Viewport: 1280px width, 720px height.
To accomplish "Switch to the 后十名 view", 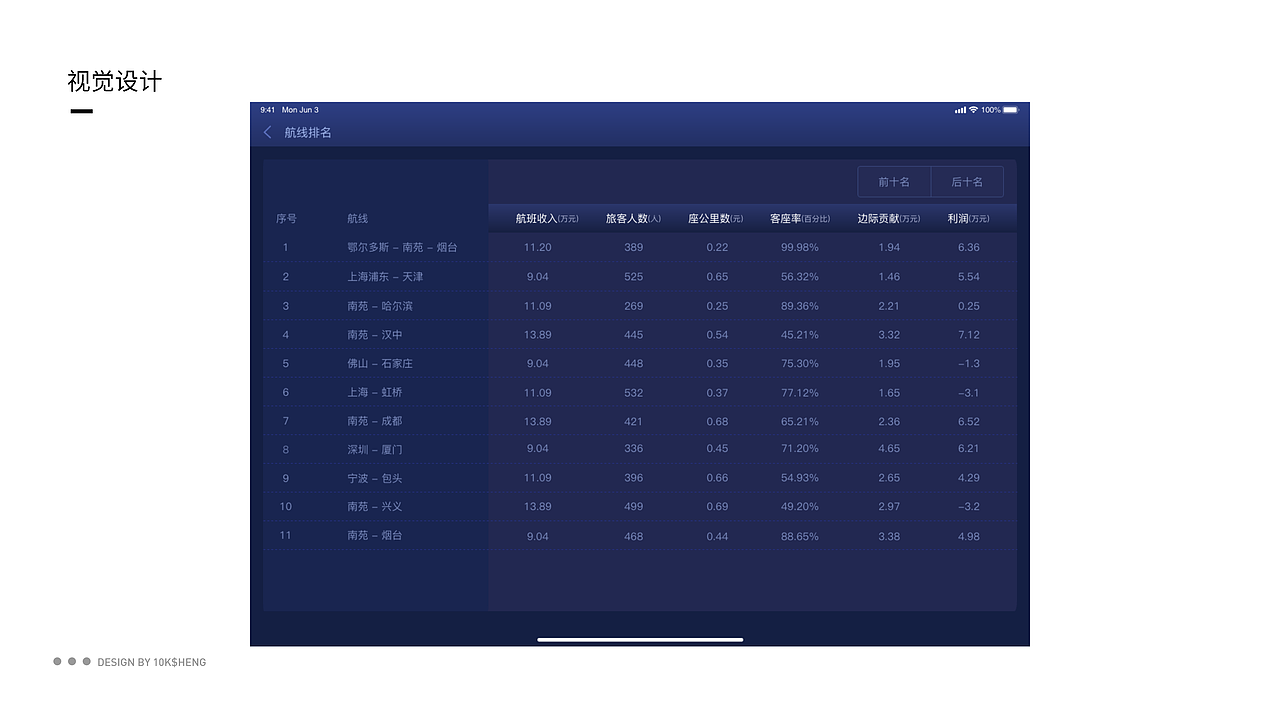I will tap(966, 181).
